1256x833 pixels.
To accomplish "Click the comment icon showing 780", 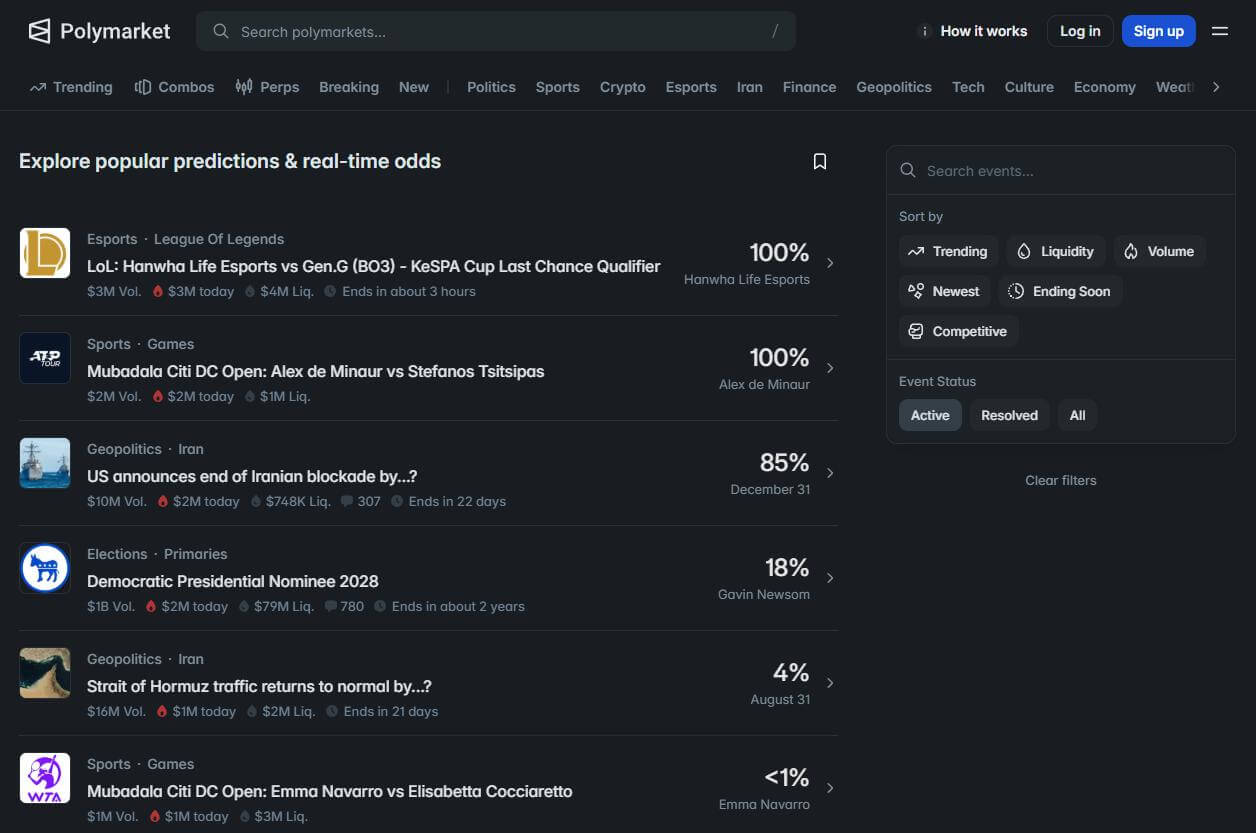I will point(330,606).
